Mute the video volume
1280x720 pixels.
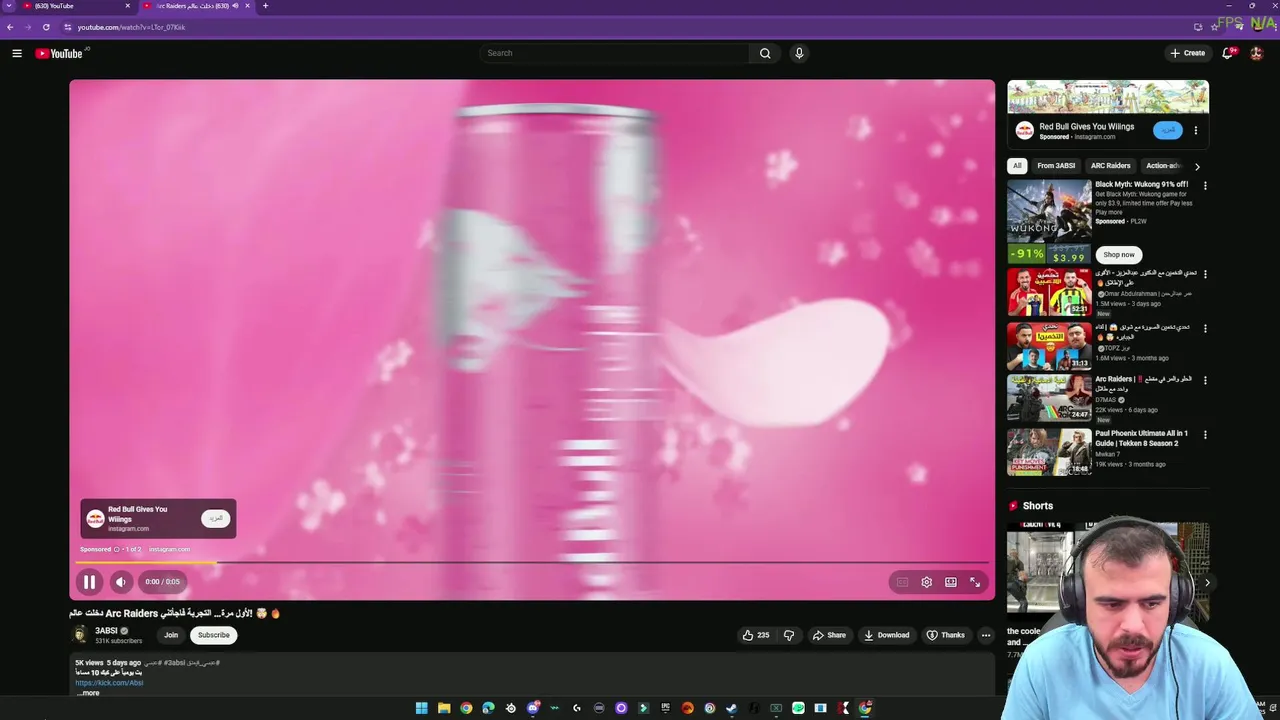(x=121, y=582)
